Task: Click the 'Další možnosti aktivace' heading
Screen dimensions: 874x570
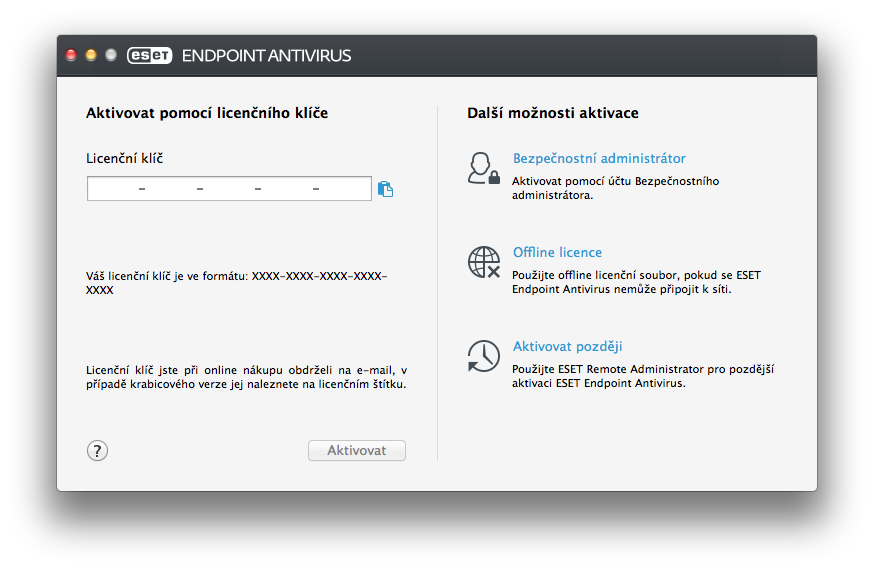Action: (x=553, y=113)
